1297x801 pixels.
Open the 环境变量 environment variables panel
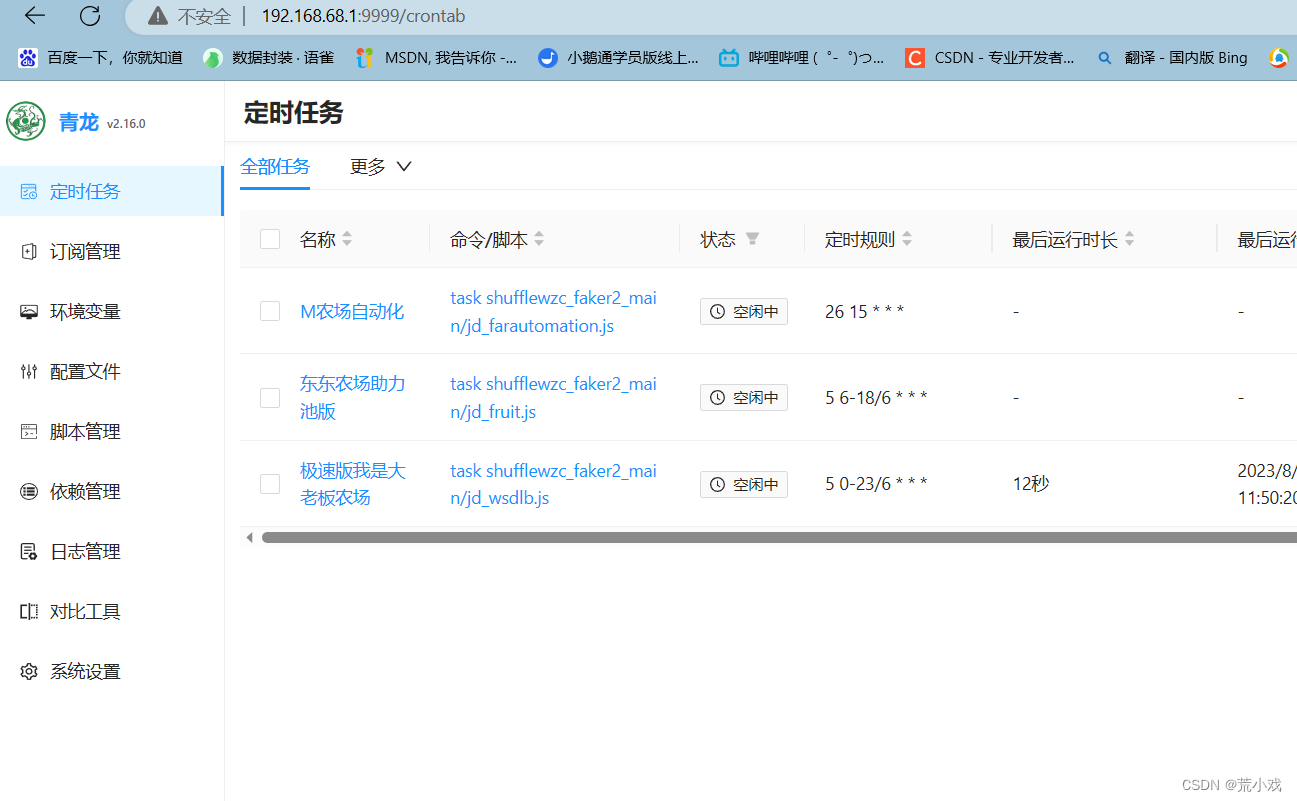[x=85, y=311]
